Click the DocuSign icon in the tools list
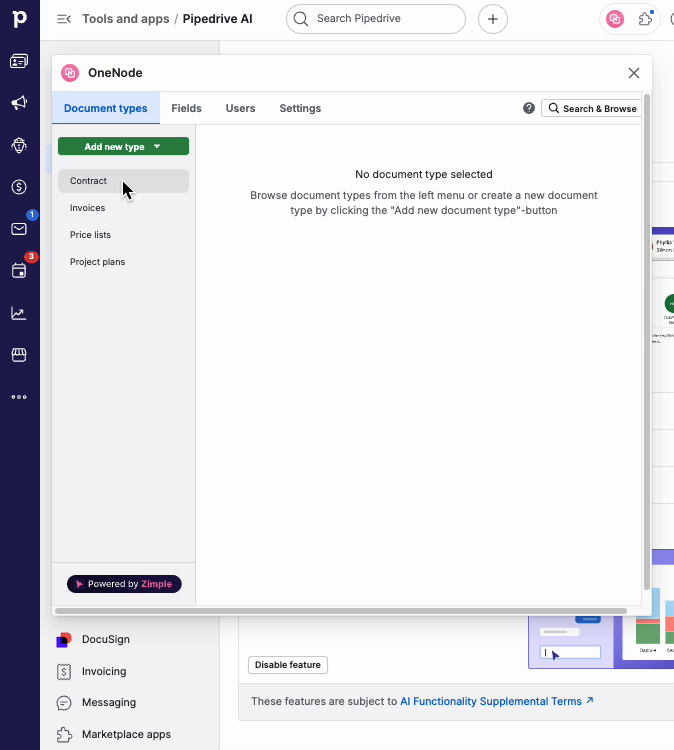The image size is (674, 750). [64, 640]
